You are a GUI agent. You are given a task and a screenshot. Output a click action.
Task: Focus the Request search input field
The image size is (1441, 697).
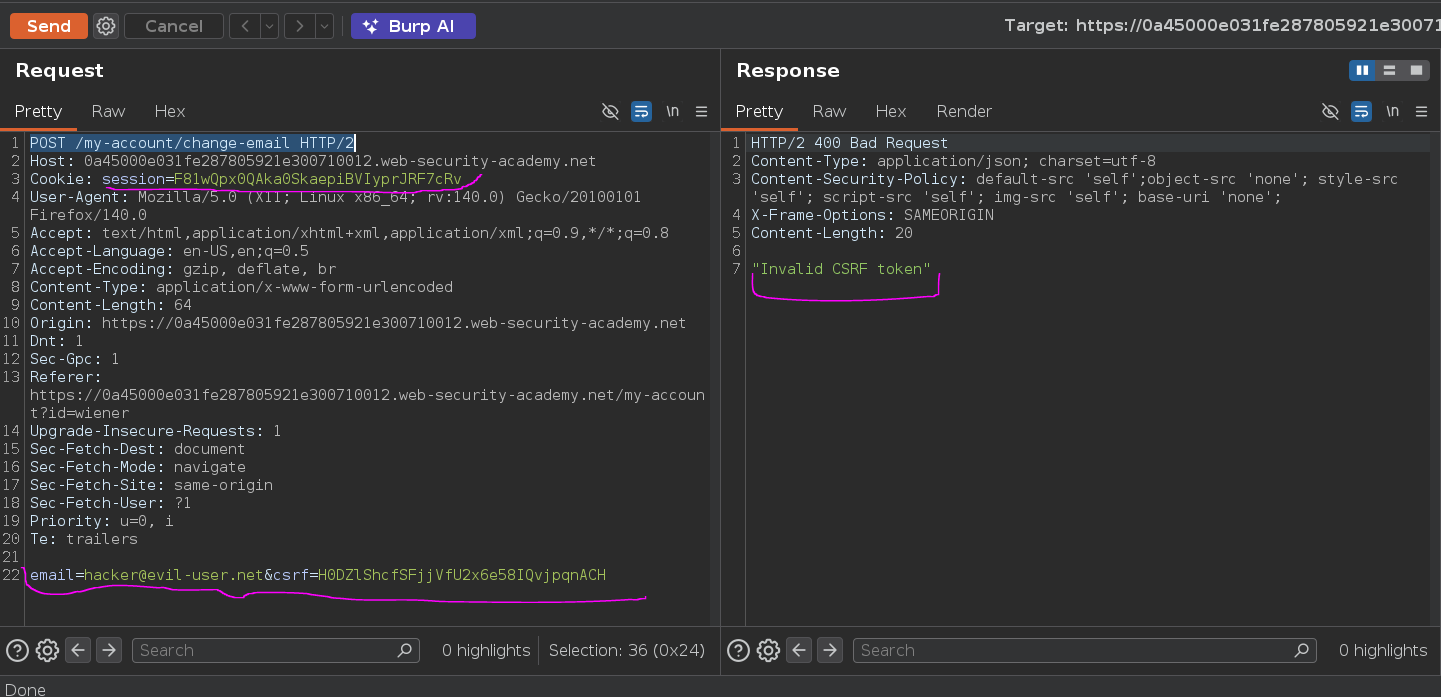pyautogui.click(x=275, y=650)
